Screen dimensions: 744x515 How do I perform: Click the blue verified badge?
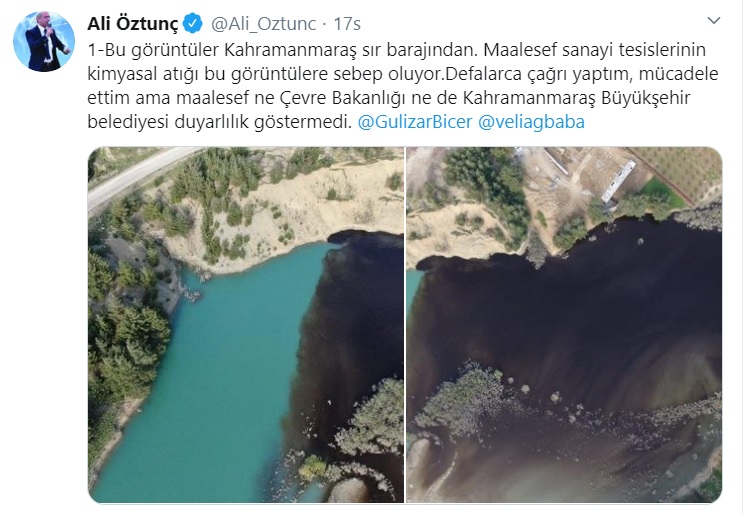[193, 23]
